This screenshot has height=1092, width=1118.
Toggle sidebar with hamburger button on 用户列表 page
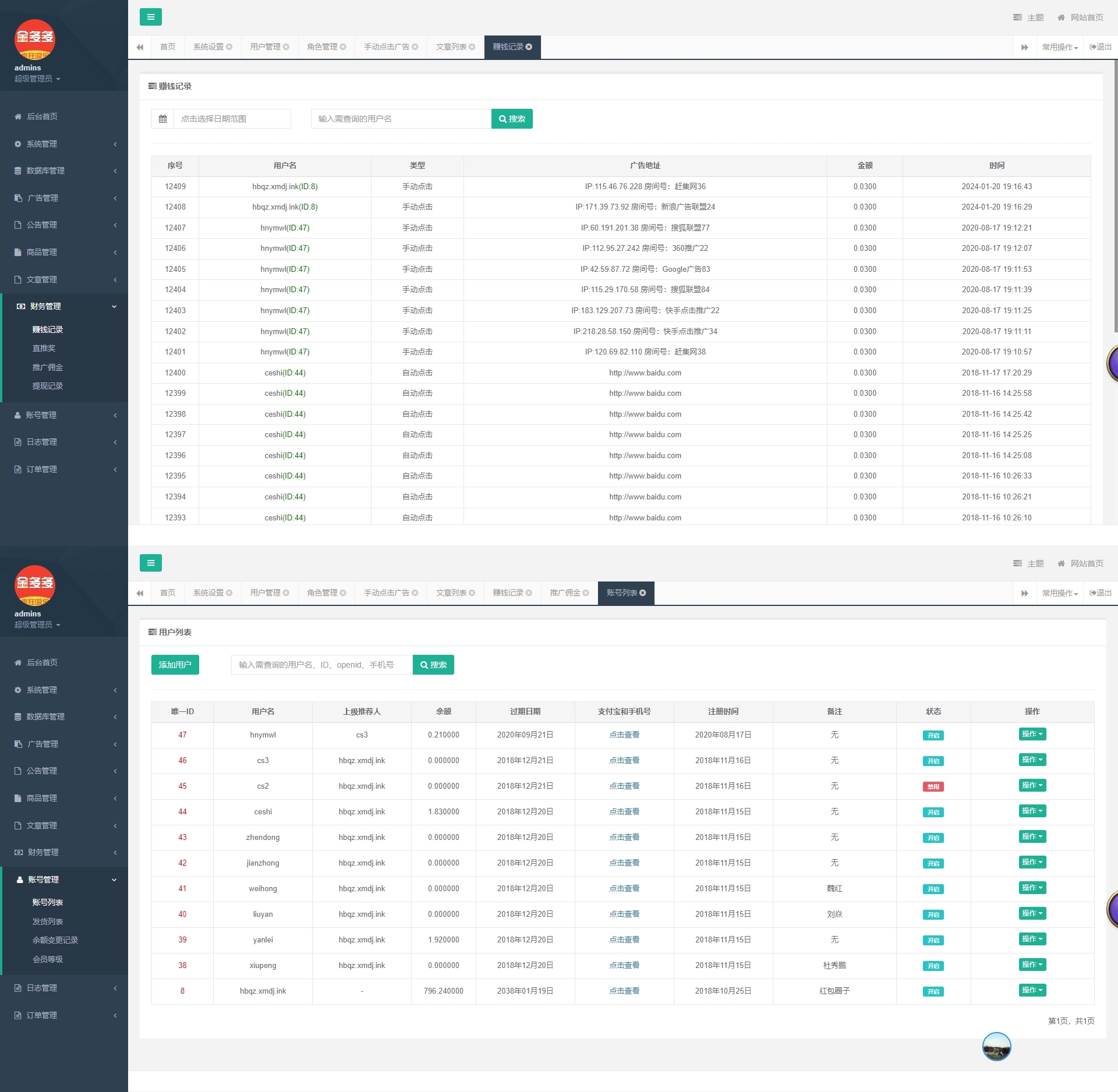tap(151, 563)
